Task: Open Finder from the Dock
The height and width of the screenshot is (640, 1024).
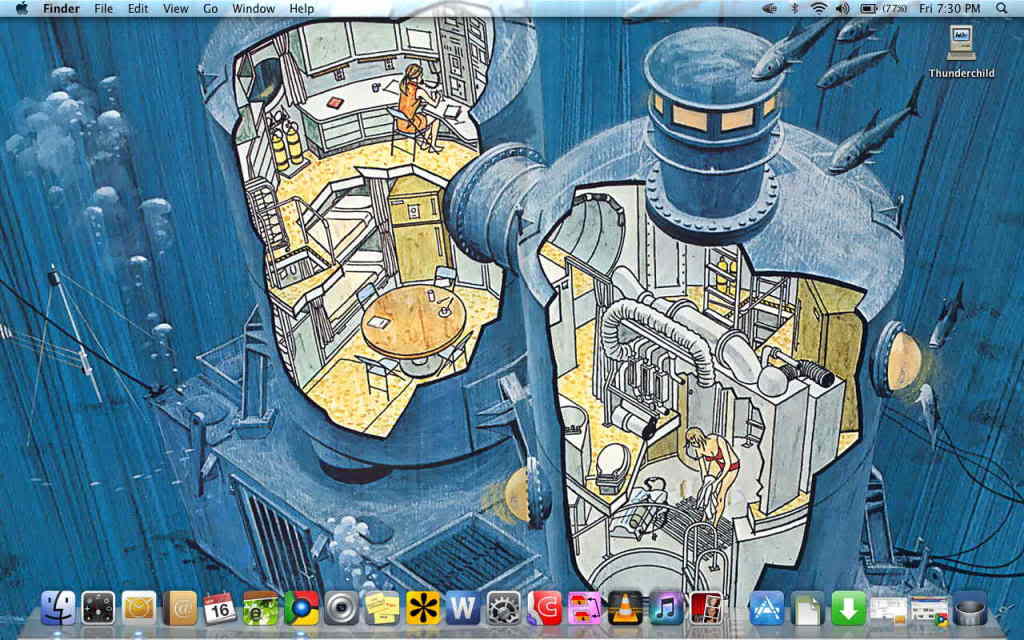Action: point(58,608)
